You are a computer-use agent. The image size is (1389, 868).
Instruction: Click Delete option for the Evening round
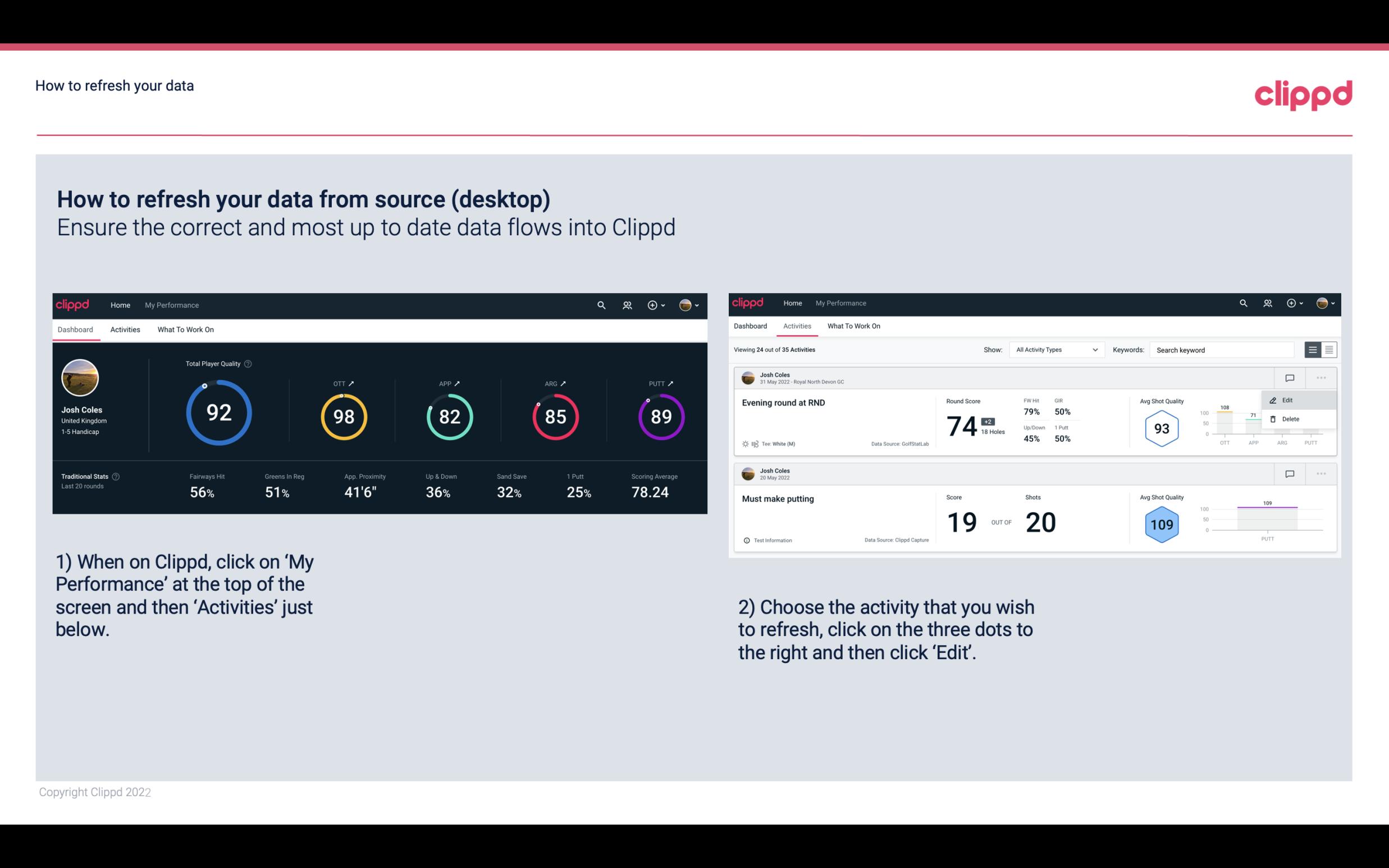(1290, 419)
